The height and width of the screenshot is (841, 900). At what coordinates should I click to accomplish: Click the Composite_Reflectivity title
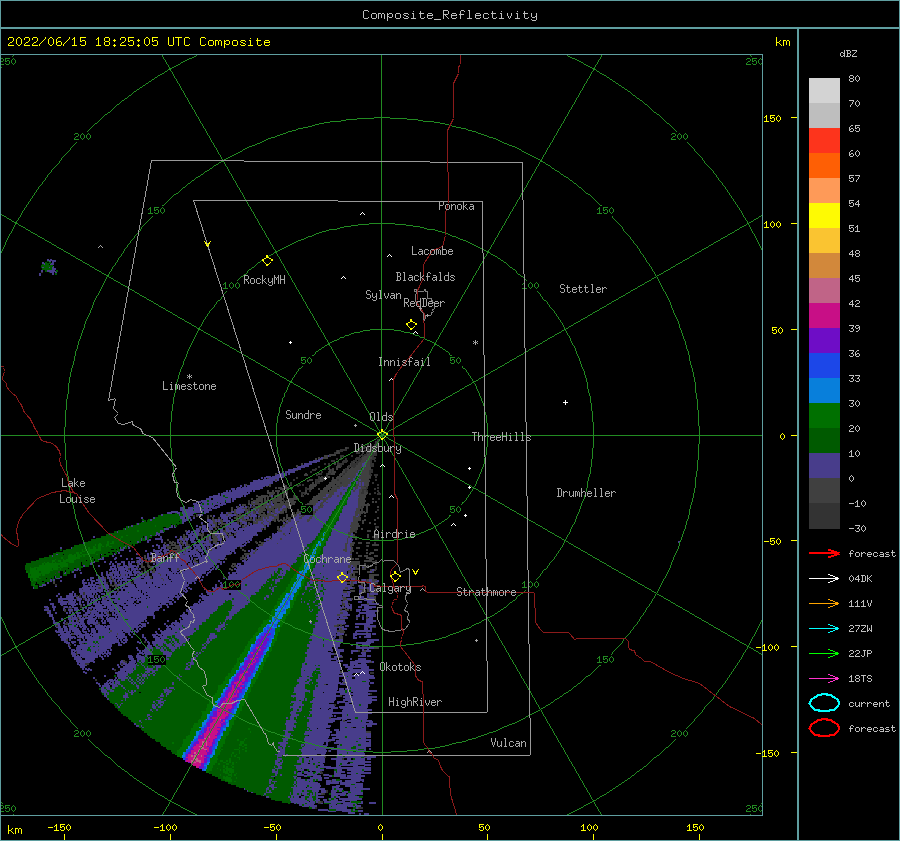coord(450,15)
